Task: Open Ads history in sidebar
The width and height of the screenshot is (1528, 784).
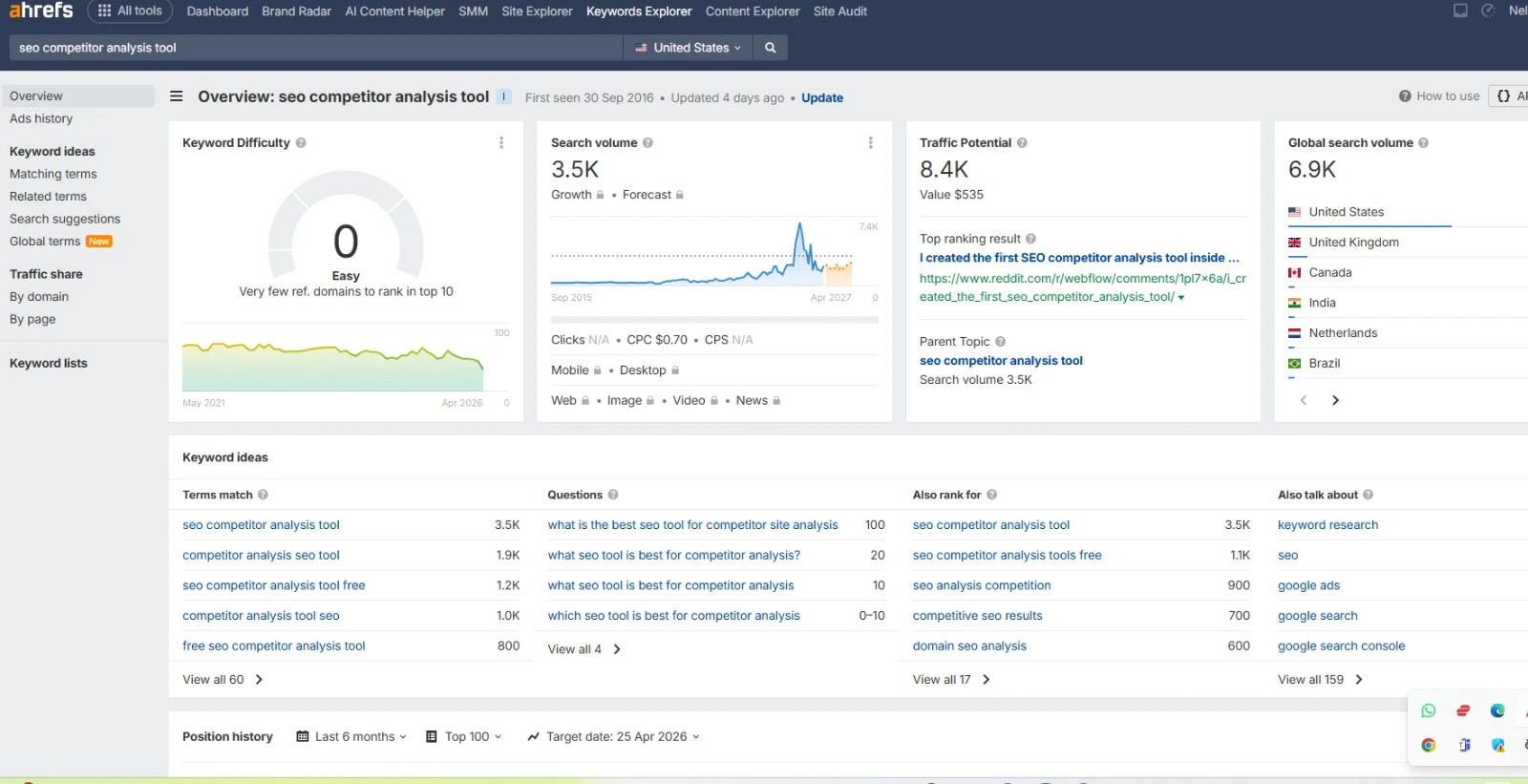Action: coord(41,118)
